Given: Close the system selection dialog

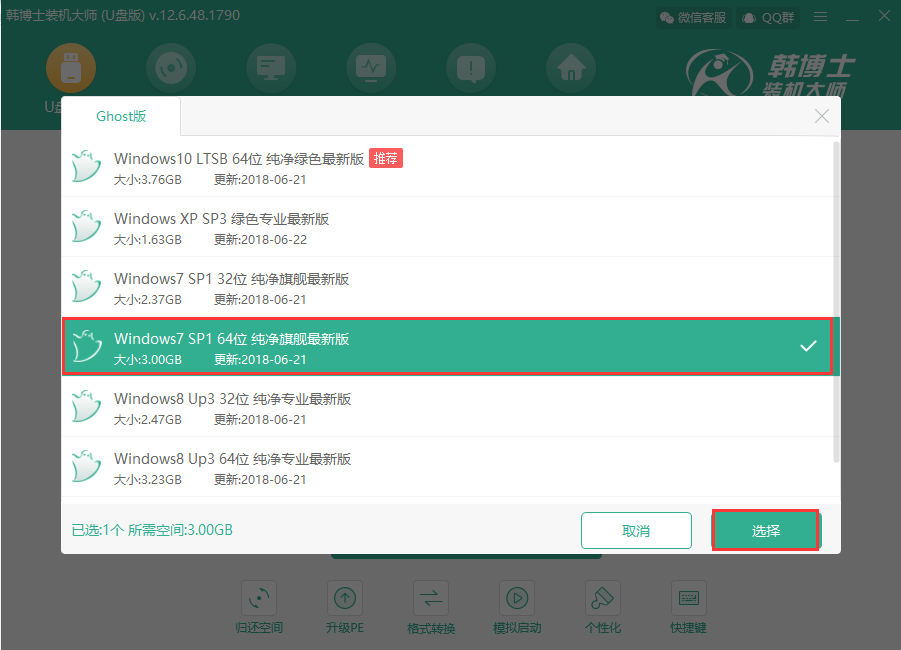Looking at the screenshot, I should (x=822, y=117).
